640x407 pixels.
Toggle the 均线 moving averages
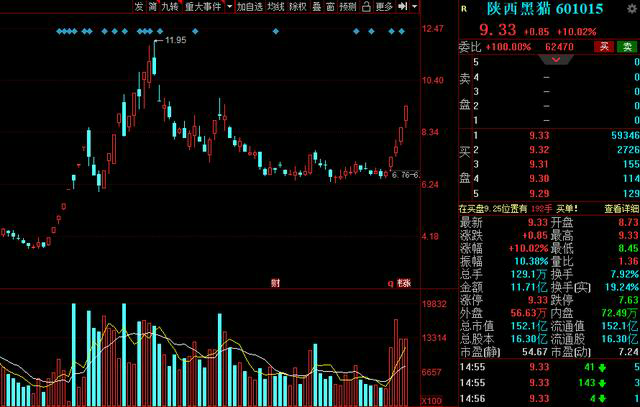point(276,6)
